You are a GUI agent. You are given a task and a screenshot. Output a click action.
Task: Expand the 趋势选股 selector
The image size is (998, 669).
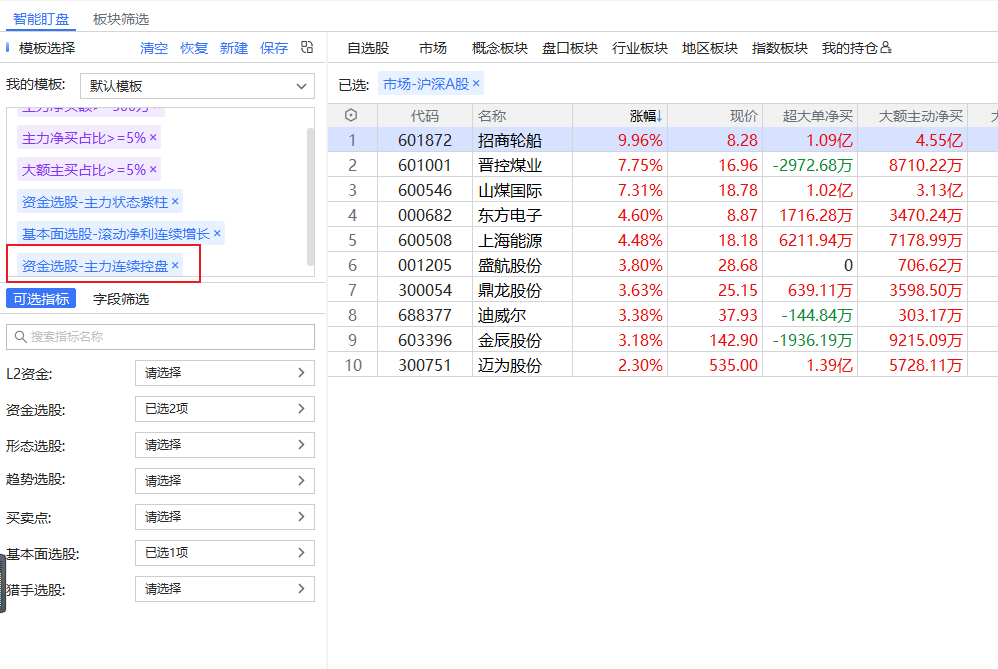click(x=225, y=481)
